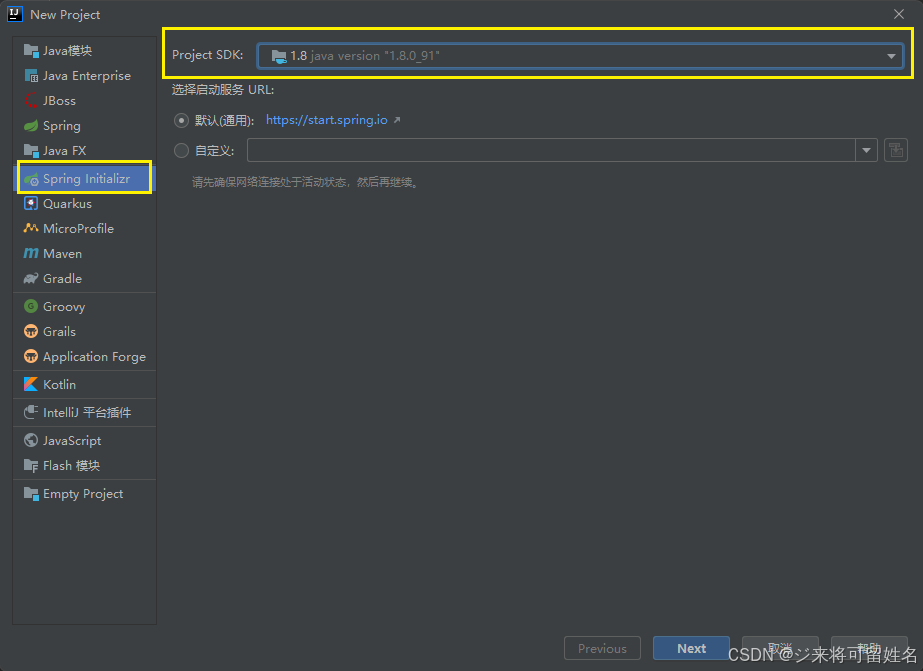This screenshot has height=671, width=923.
Task: Click the JavaScript label text
Action: [72, 441]
